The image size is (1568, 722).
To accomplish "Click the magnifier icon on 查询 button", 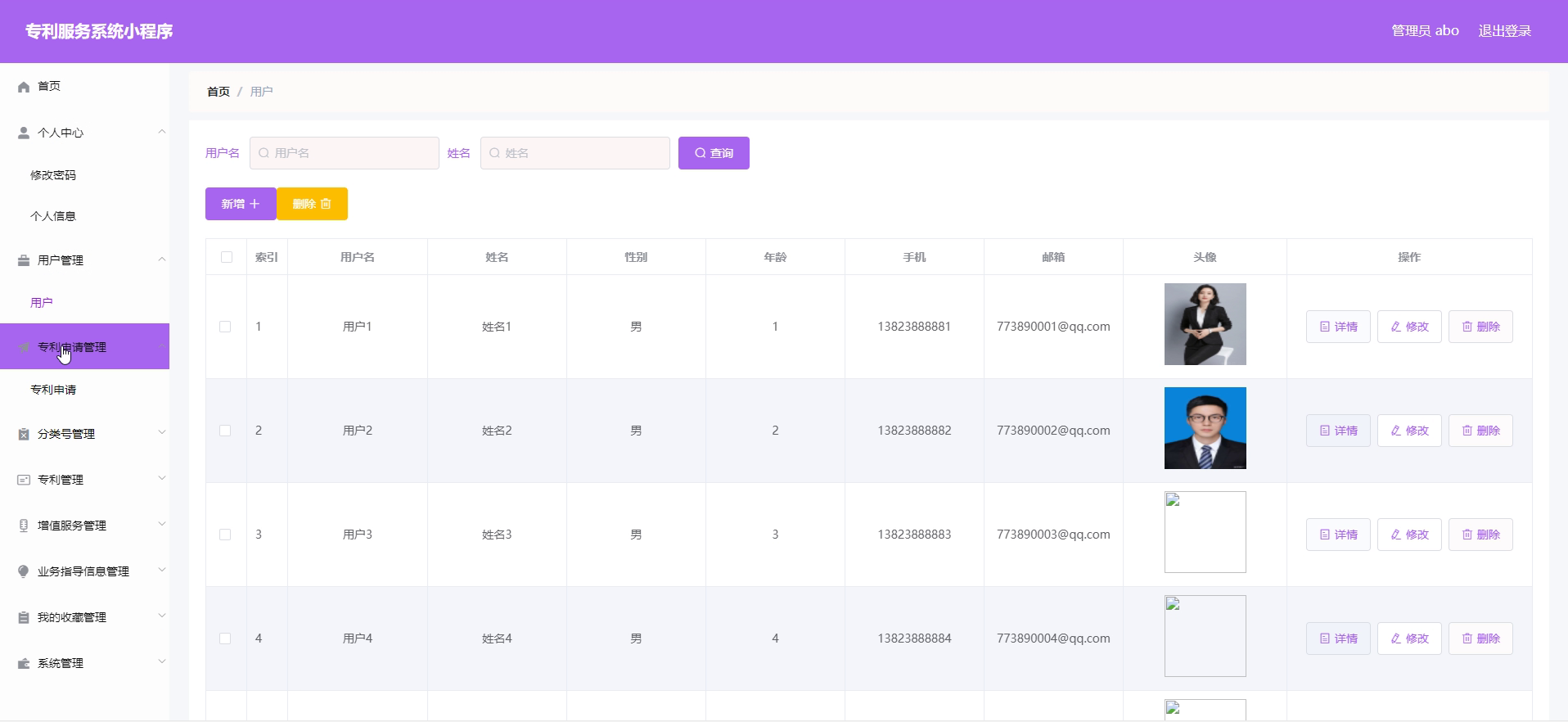I will click(701, 153).
